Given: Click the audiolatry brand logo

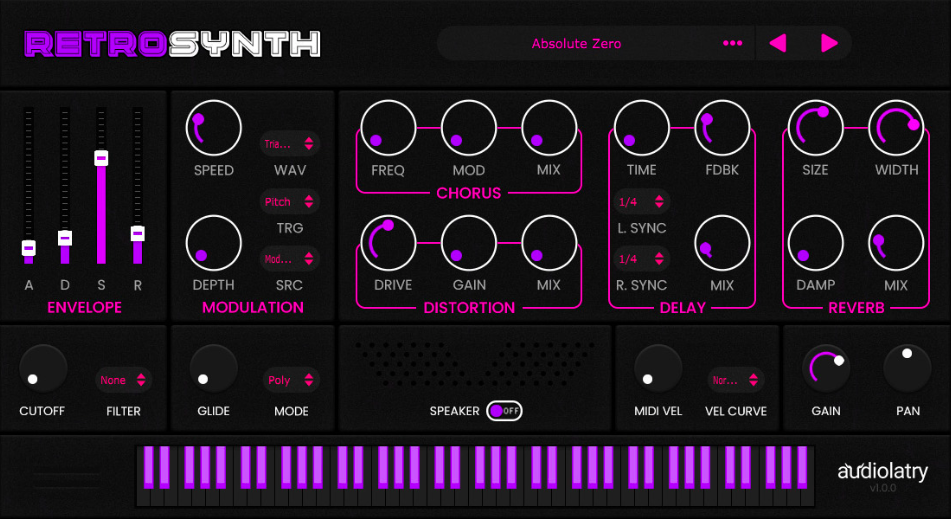Looking at the screenshot, I should tap(882, 472).
